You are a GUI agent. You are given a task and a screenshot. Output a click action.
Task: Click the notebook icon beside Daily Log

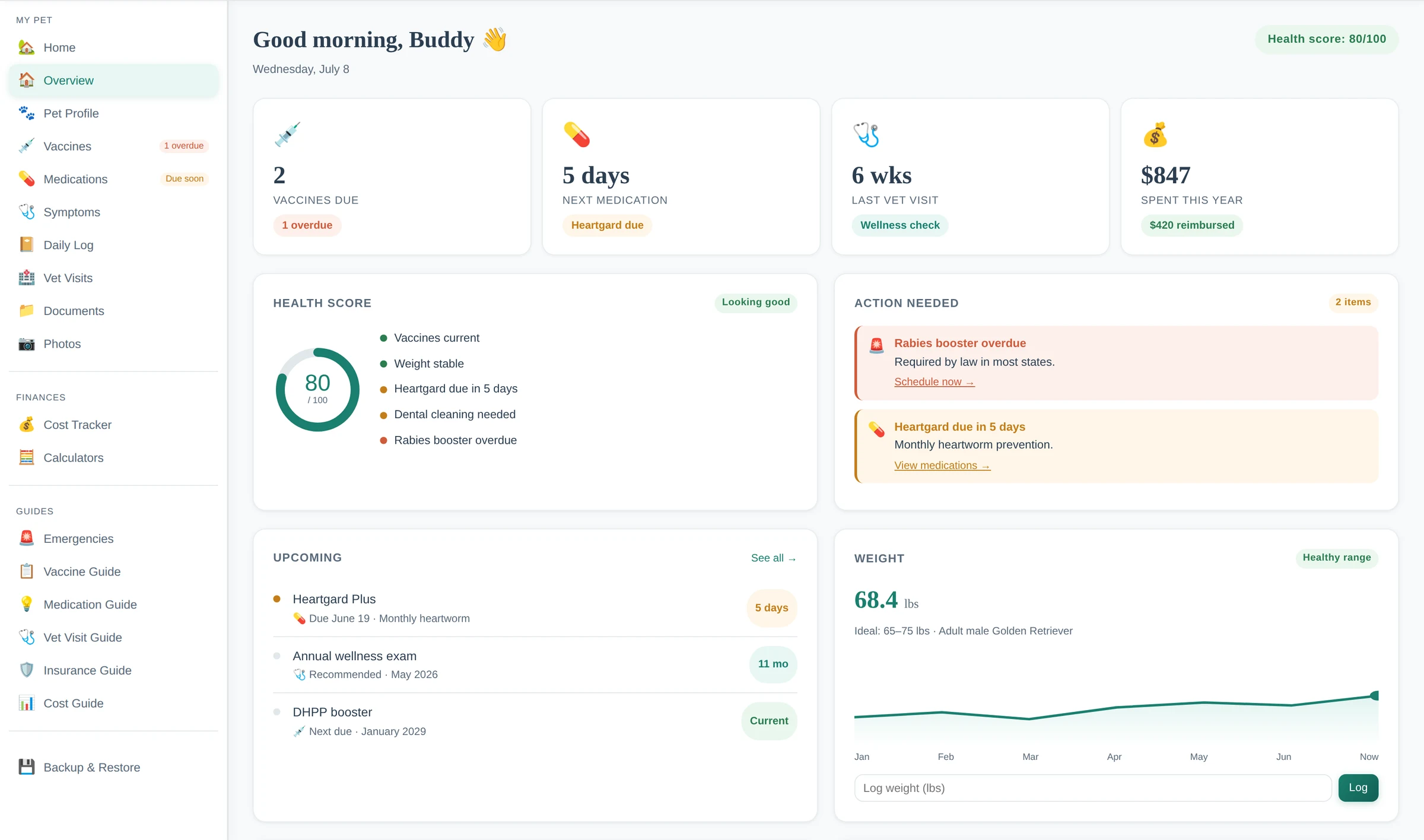(x=26, y=245)
